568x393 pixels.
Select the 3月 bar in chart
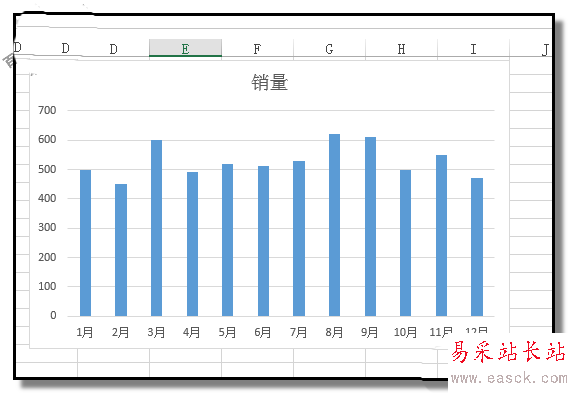pyautogui.click(x=156, y=228)
